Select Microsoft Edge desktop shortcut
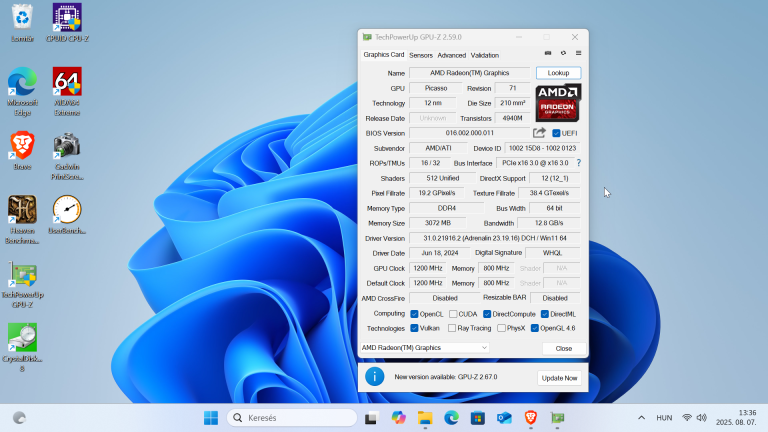768x432 pixels. [x=23, y=92]
